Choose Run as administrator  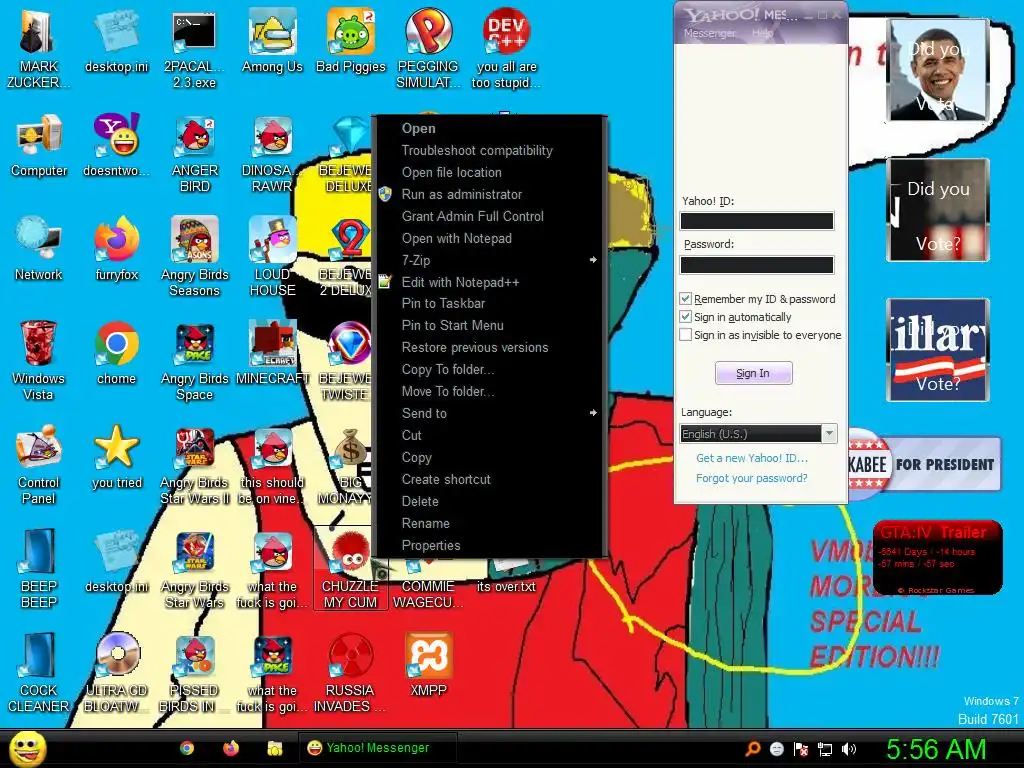(490, 194)
